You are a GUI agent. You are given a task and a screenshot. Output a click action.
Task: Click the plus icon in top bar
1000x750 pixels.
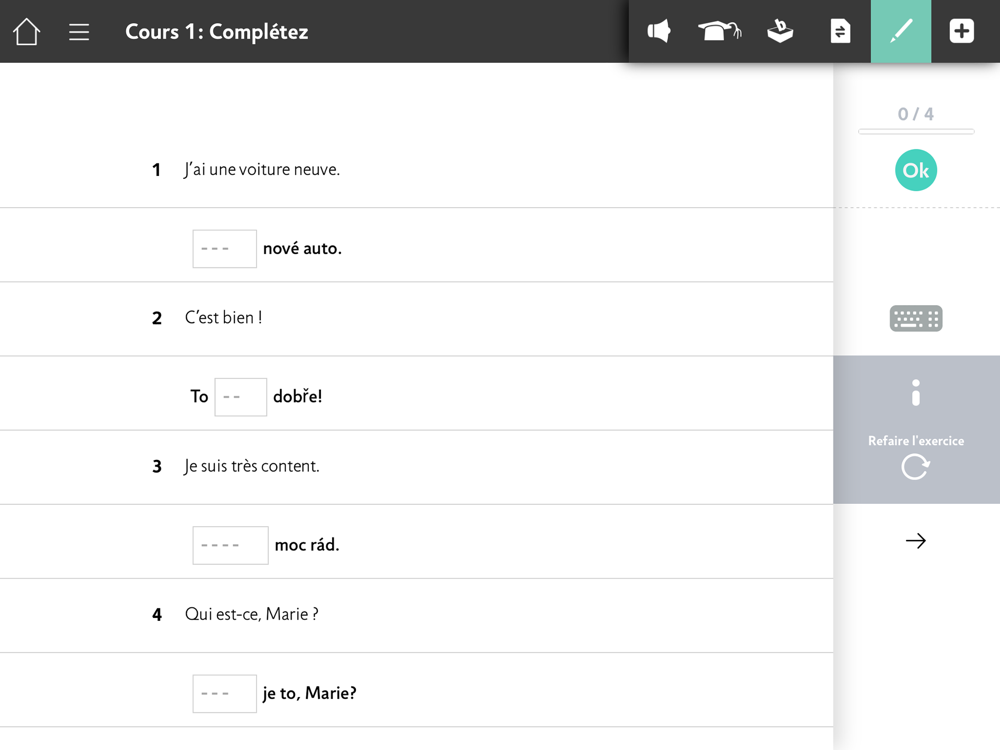[961, 32]
